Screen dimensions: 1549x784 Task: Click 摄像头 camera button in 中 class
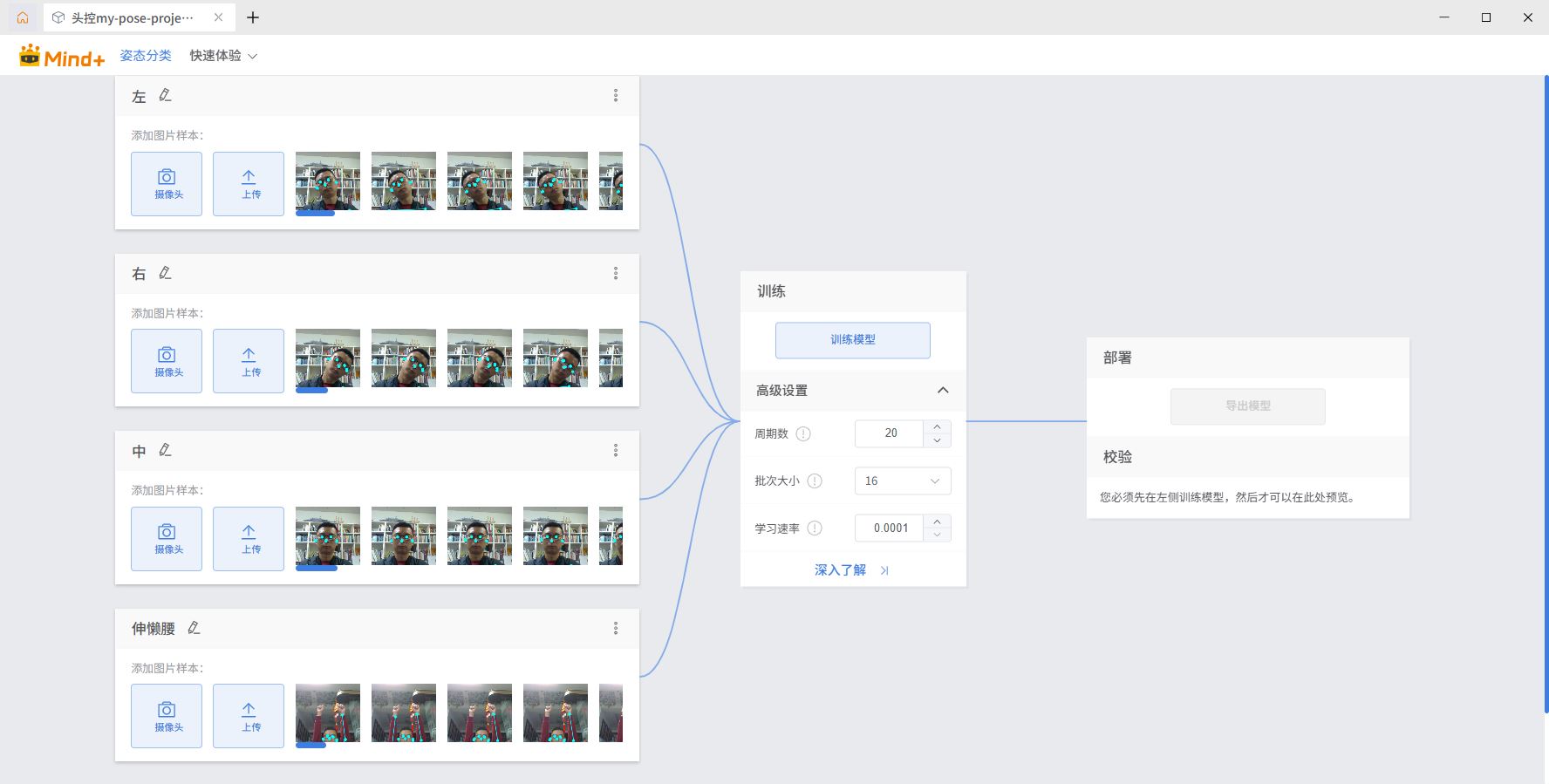click(x=167, y=539)
